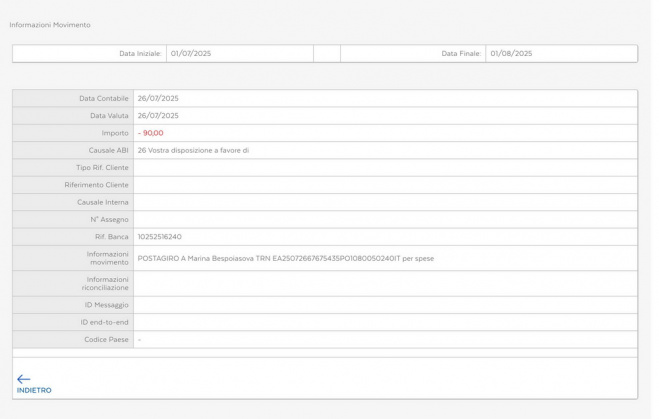Click the empty Causale Interna field

(x=385, y=202)
